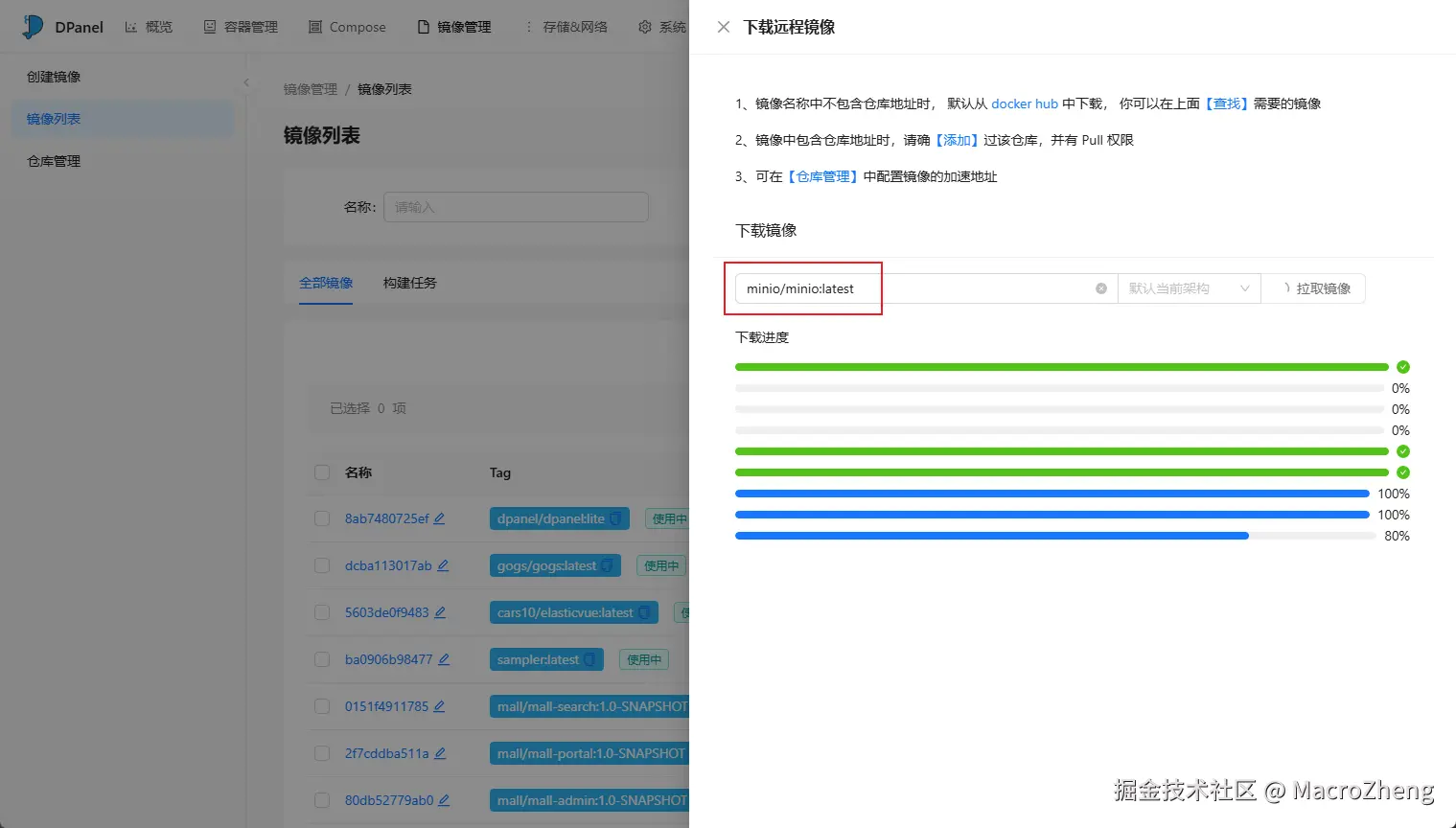This screenshot has width=1456, height=828.
Task: Click the first 0% progress bar
Action: pyautogui.click(x=1059, y=388)
